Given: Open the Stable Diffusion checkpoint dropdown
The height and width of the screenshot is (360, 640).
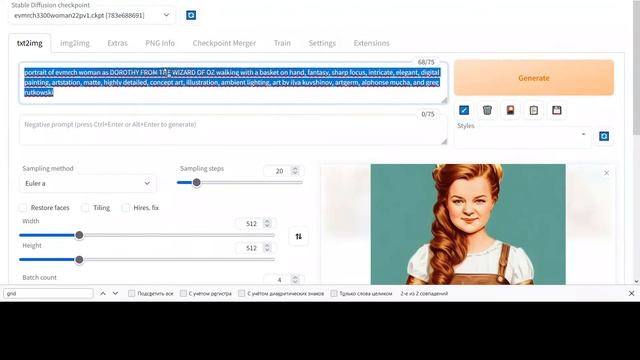Looking at the screenshot, I should click(92, 16).
